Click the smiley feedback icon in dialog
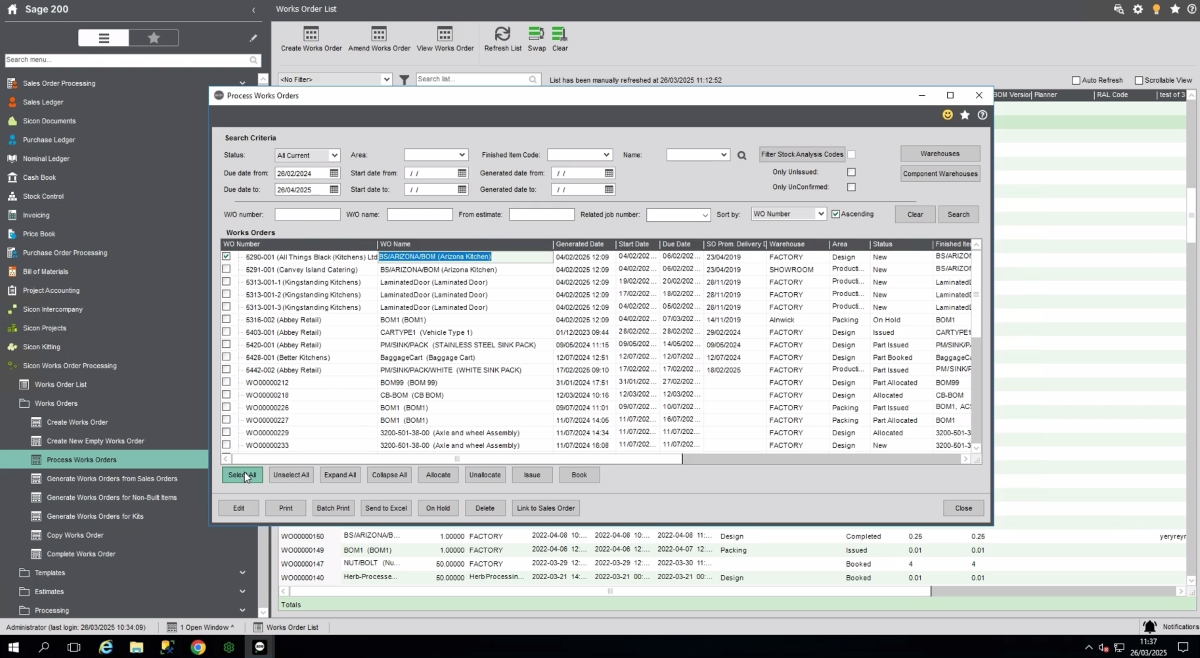The width and height of the screenshot is (1200, 658). pyautogui.click(x=947, y=115)
